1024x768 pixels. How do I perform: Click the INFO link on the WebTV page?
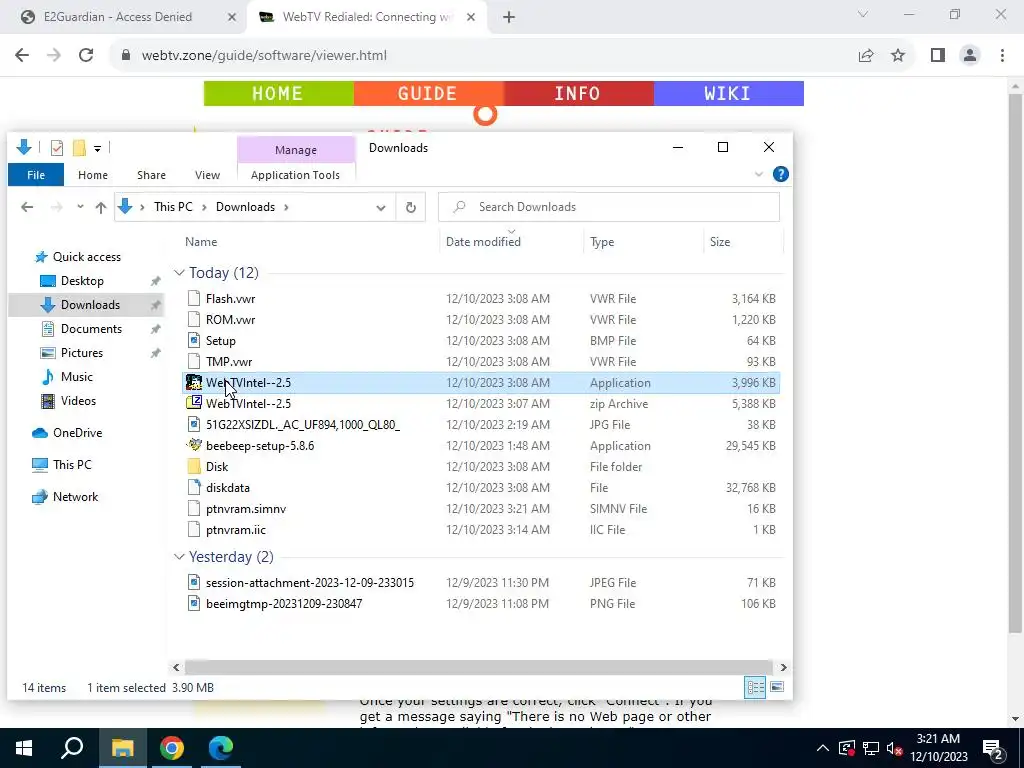tap(578, 93)
